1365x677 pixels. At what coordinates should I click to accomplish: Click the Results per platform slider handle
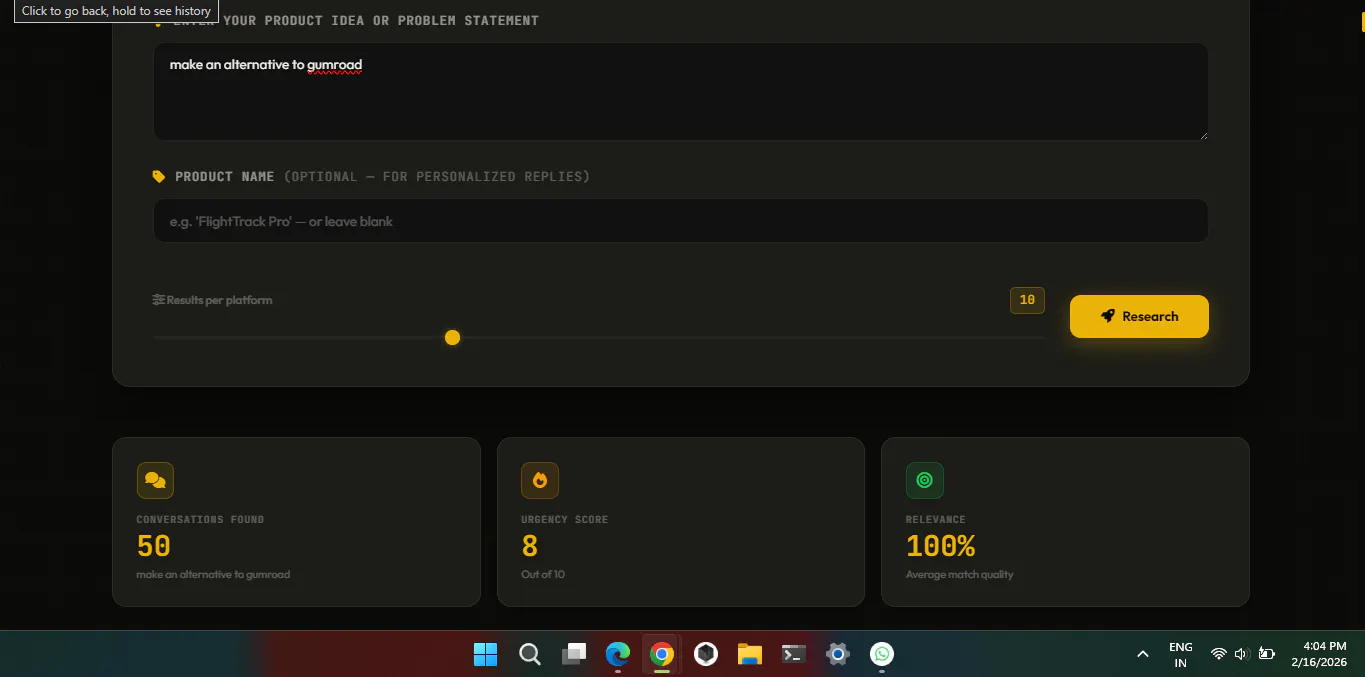tap(452, 338)
